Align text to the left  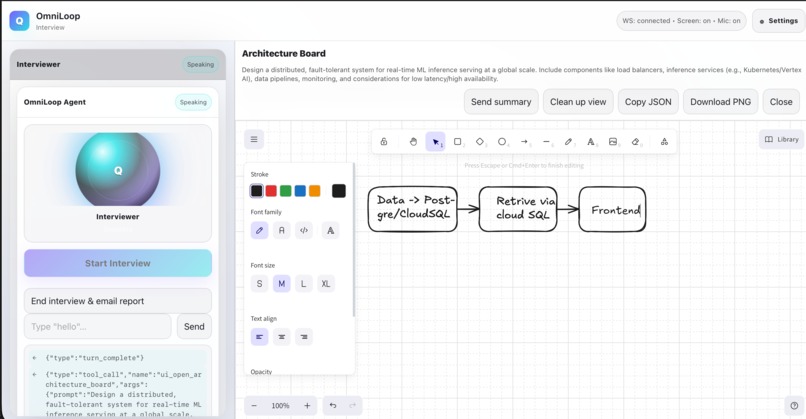pyautogui.click(x=259, y=337)
